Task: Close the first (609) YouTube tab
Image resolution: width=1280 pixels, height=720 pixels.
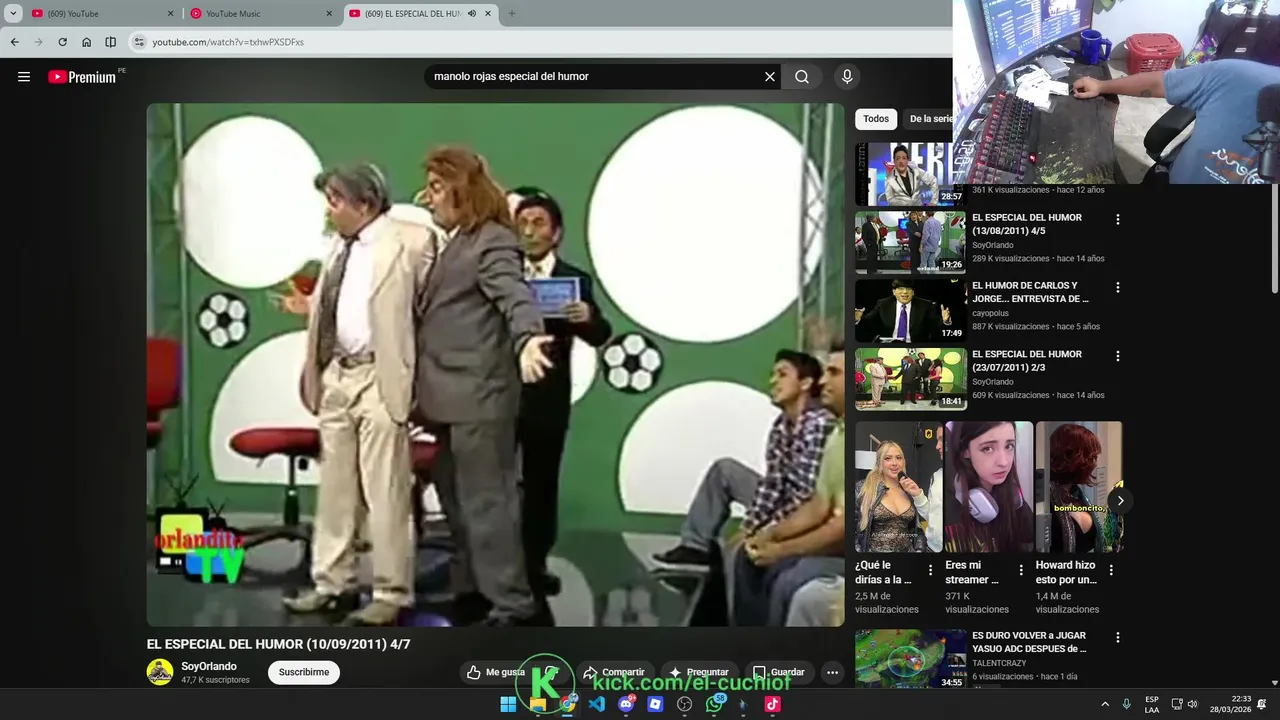Action: tap(170, 14)
